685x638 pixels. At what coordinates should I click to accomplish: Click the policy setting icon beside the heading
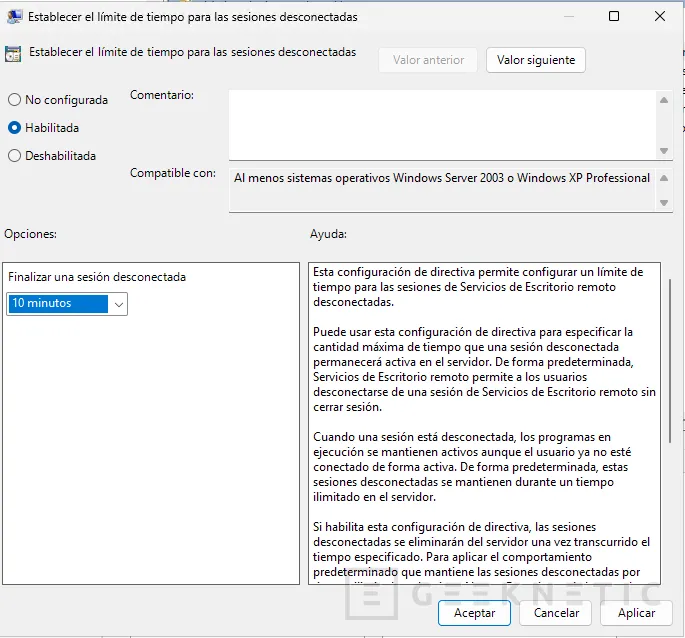[x=13, y=54]
